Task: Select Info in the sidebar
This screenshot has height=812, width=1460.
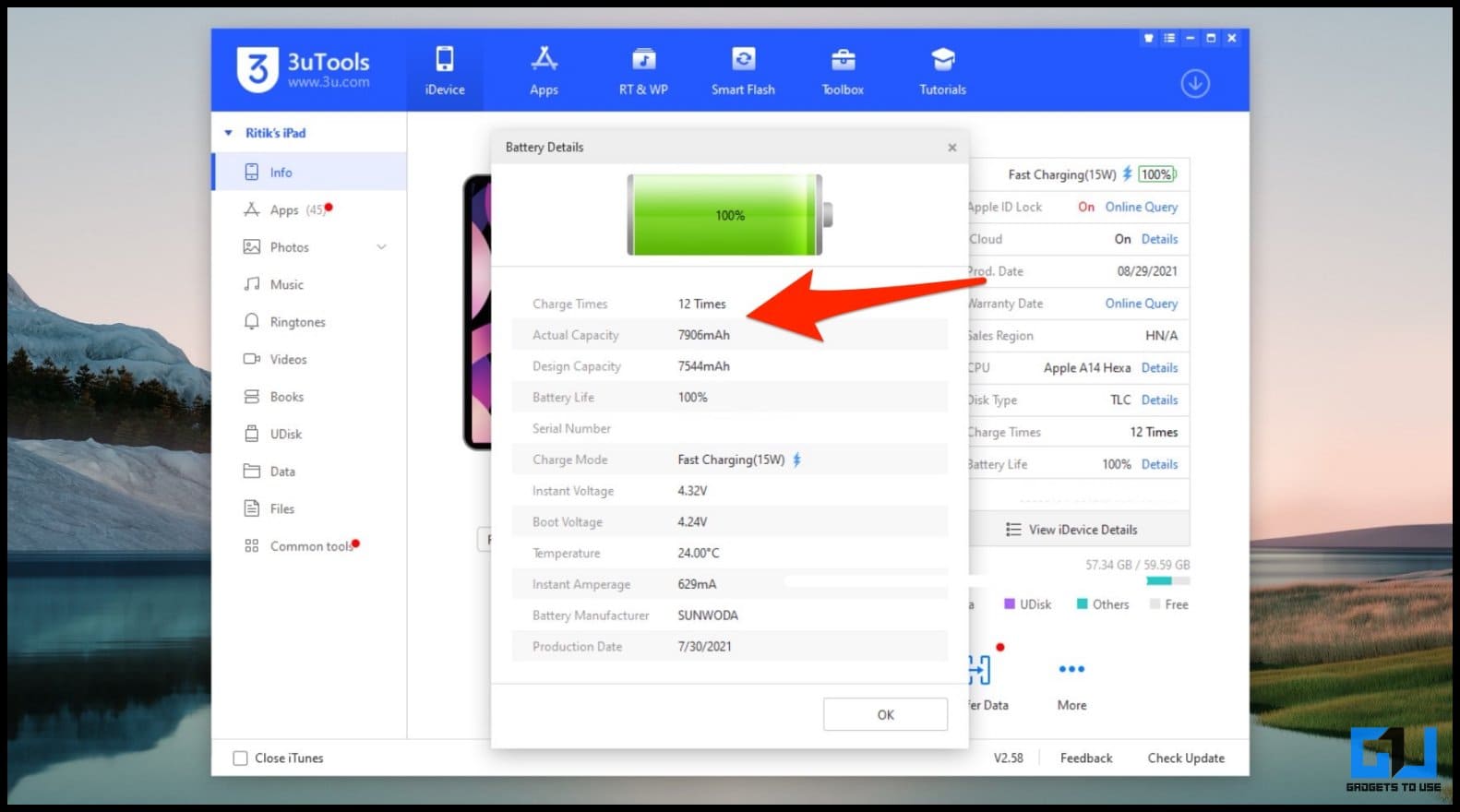Action: coord(310,173)
